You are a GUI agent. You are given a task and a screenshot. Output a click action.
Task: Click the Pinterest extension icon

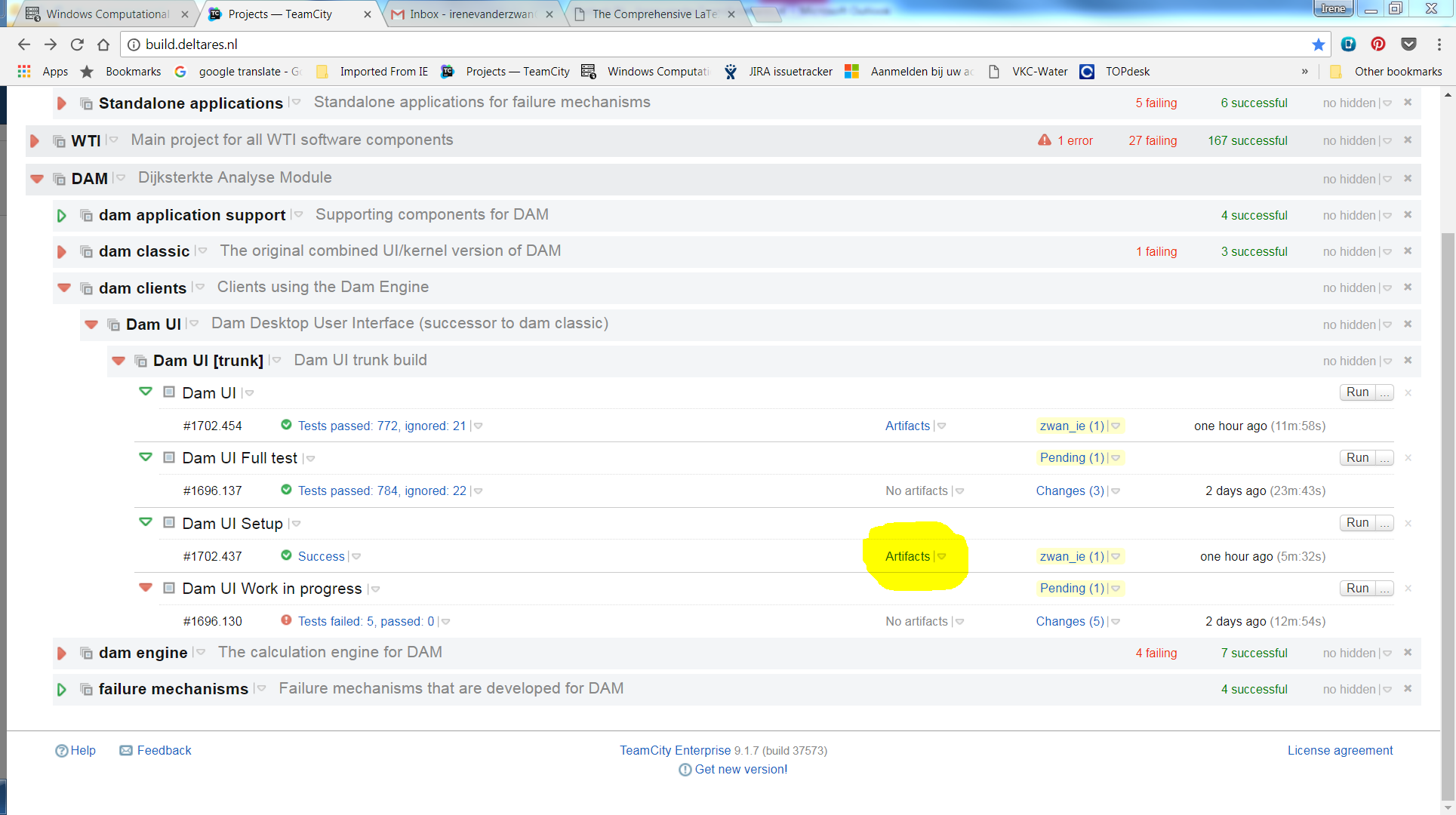coord(1378,45)
